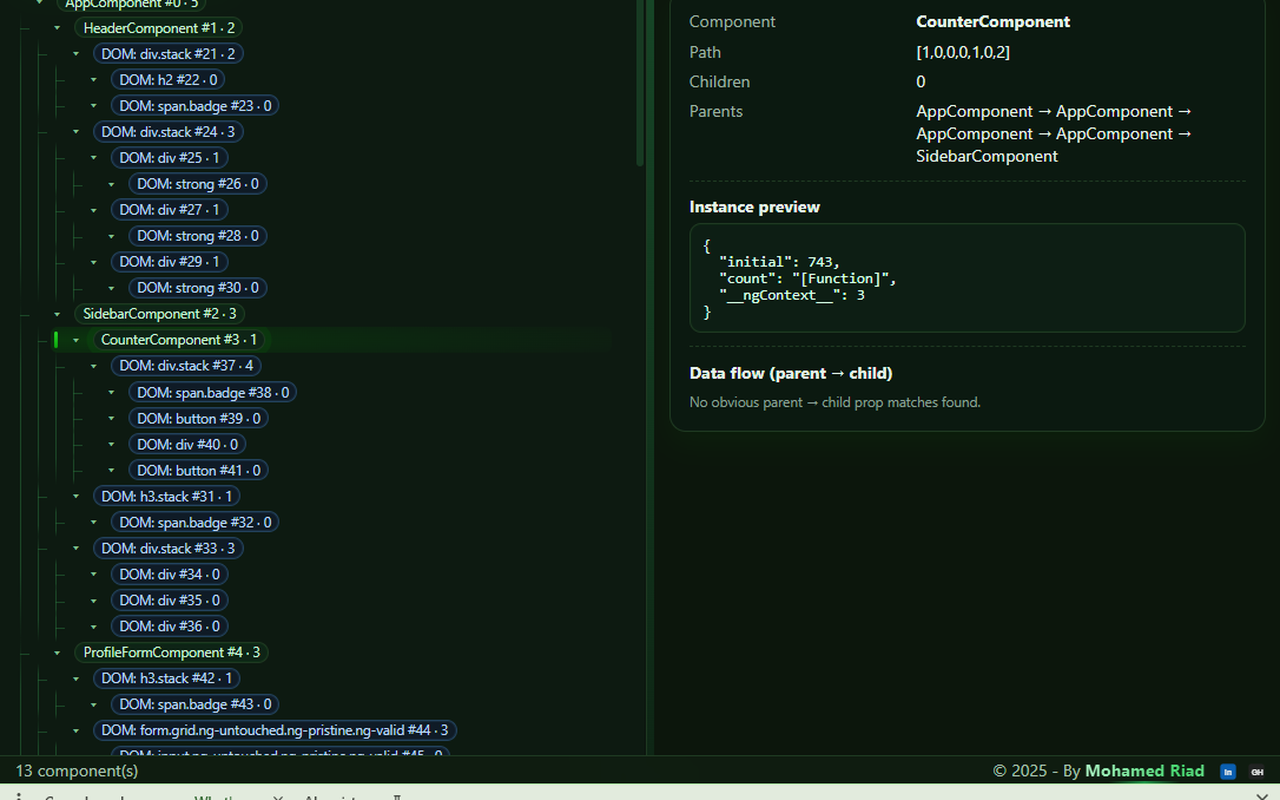Click the "13 component(s)" status text
The height and width of the screenshot is (800, 1280).
[x=77, y=771]
